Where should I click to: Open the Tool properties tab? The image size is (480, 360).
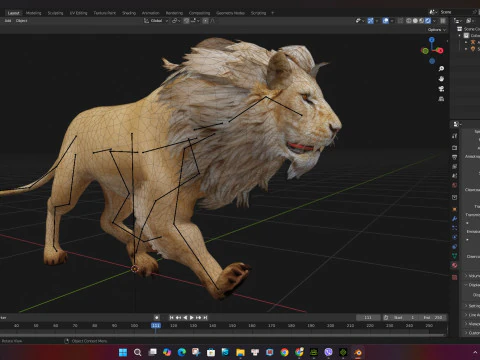[x=455, y=136]
